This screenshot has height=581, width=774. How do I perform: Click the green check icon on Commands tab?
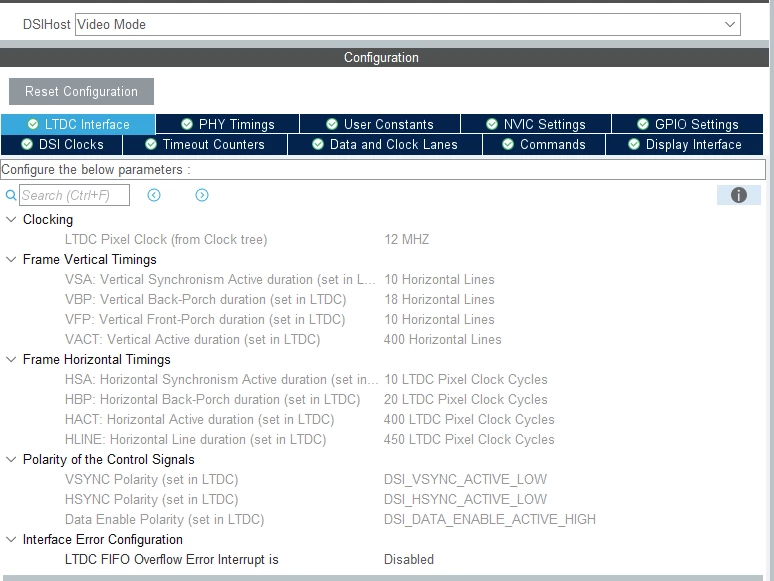click(x=508, y=144)
